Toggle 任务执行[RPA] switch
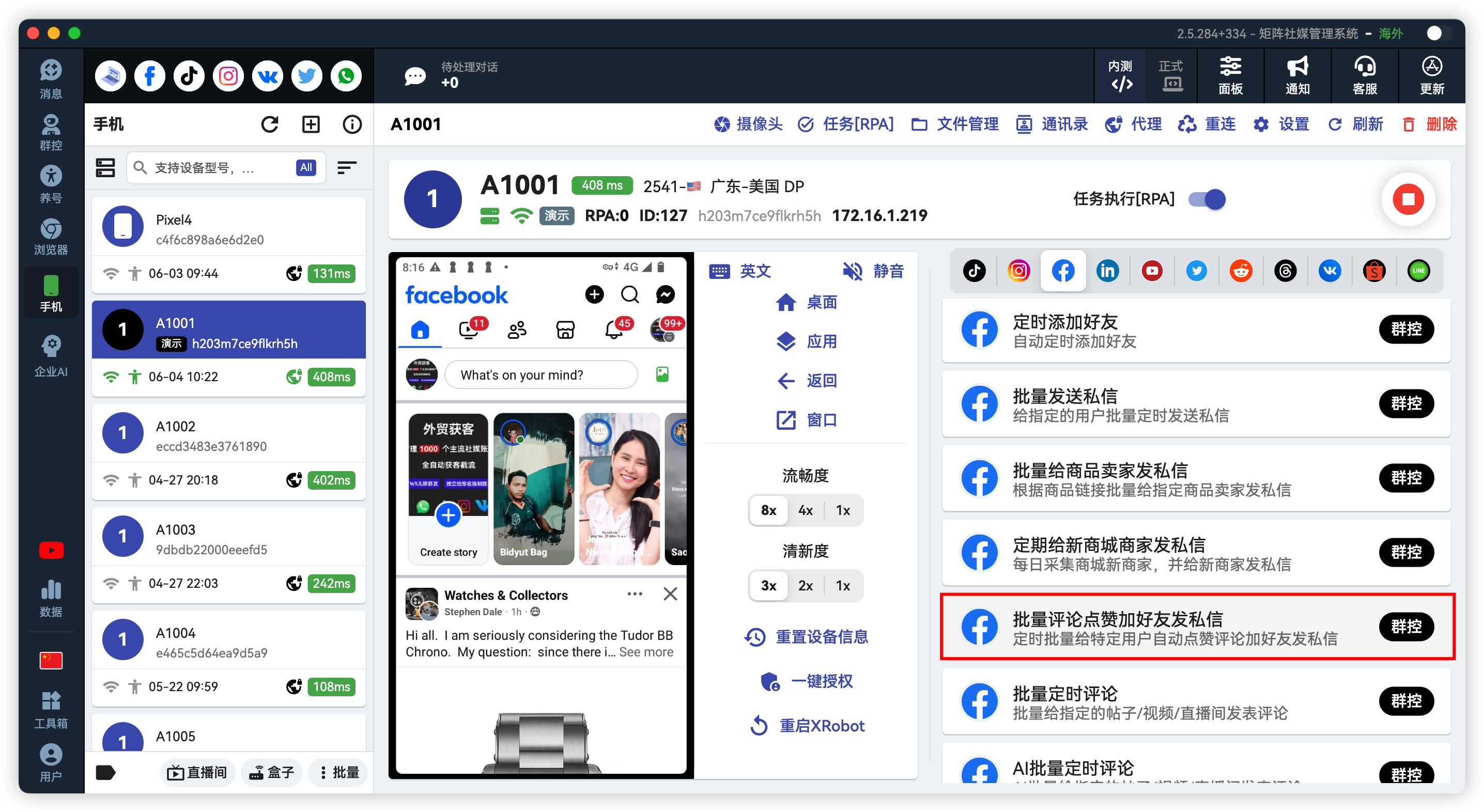1484x812 pixels. 1208,199
